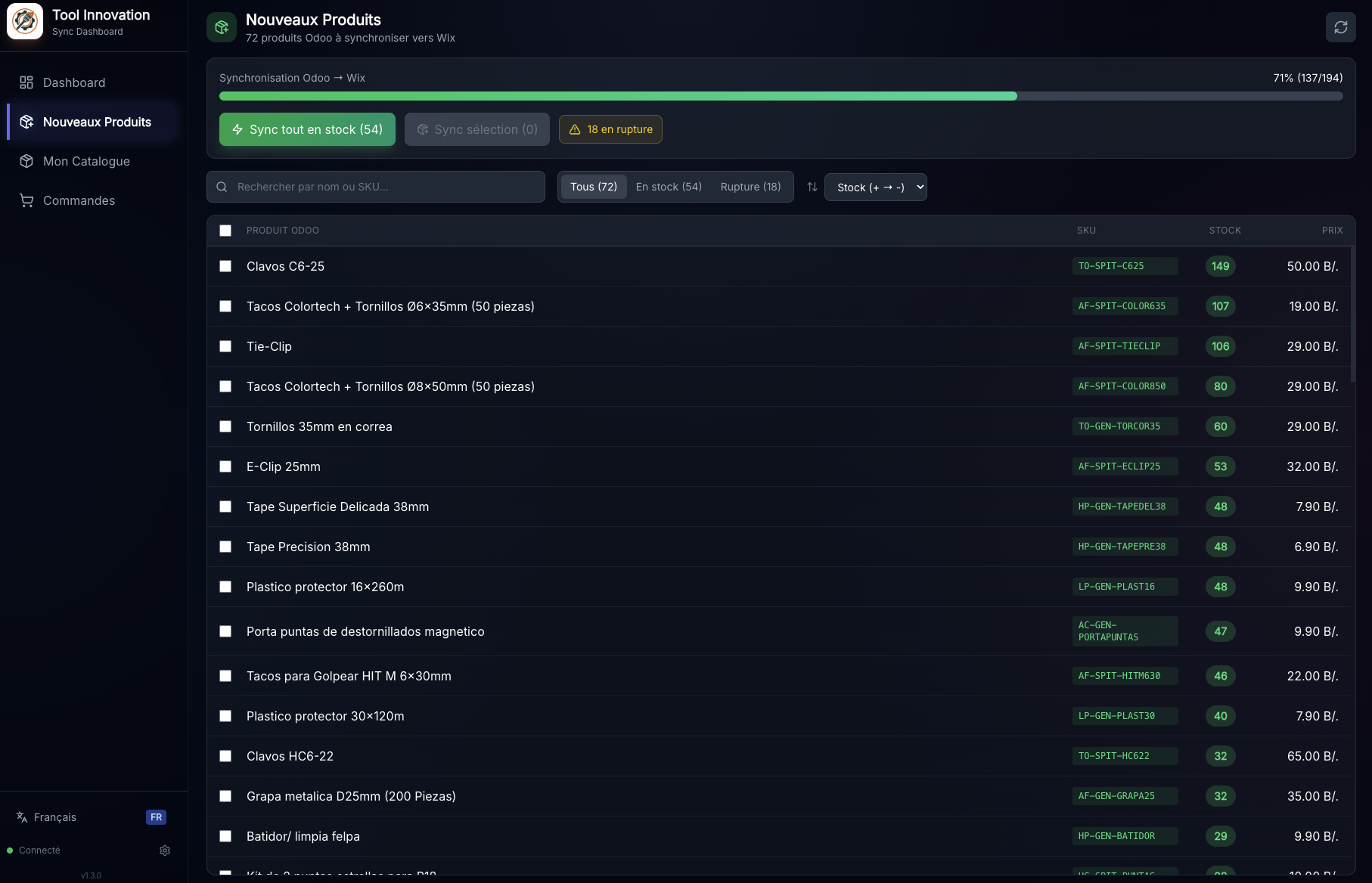The height and width of the screenshot is (883, 1372).
Task: Click the refresh icon in top right
Action: pyautogui.click(x=1340, y=27)
